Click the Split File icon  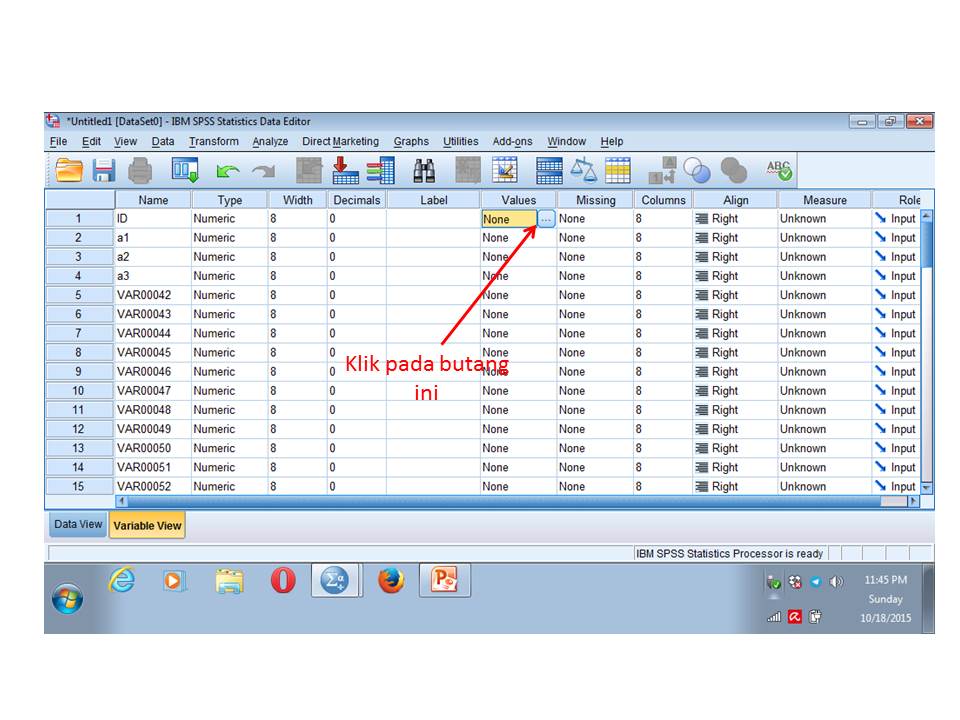pos(549,170)
